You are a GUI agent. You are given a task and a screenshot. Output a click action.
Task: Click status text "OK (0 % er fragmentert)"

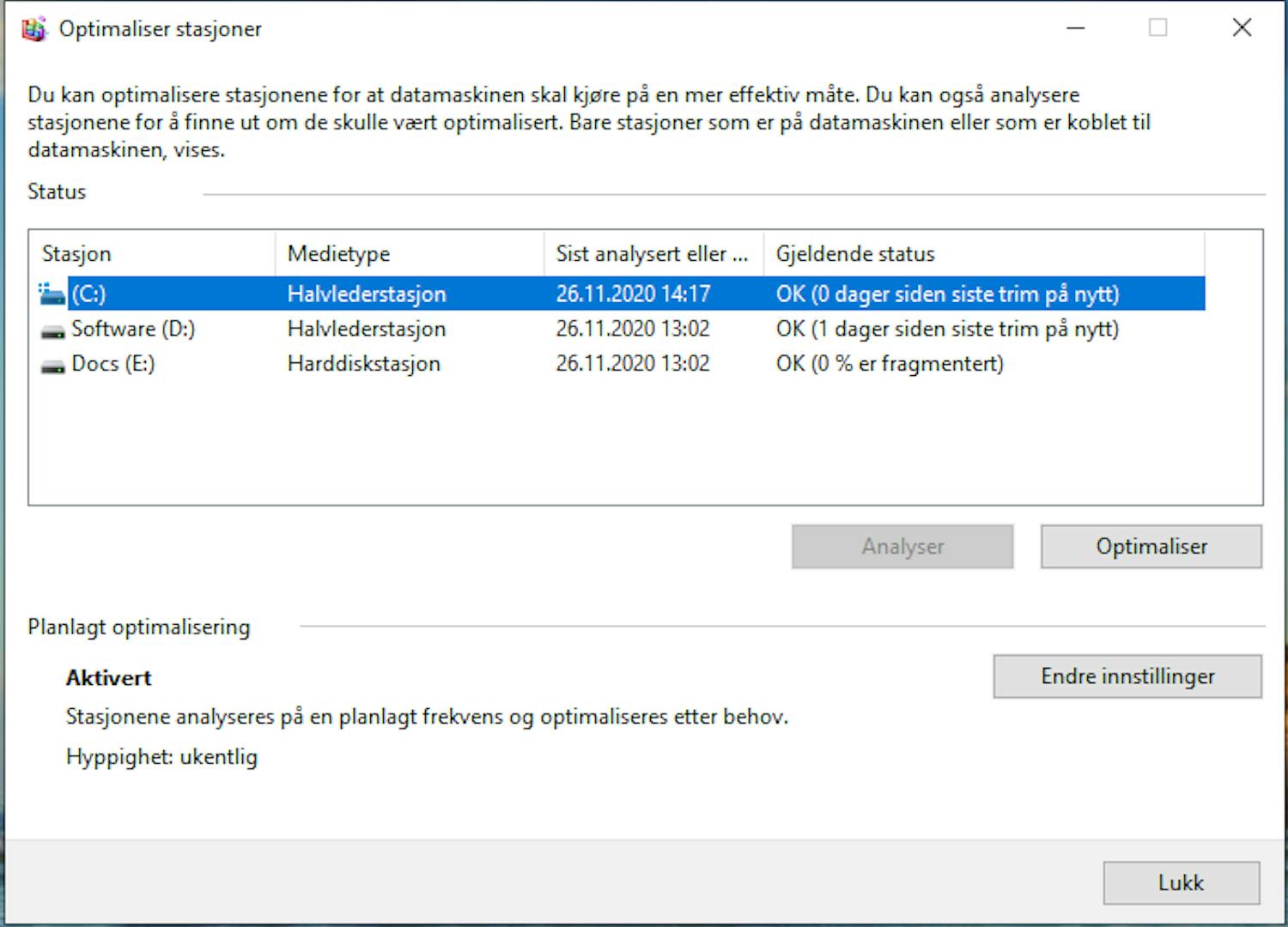890,364
